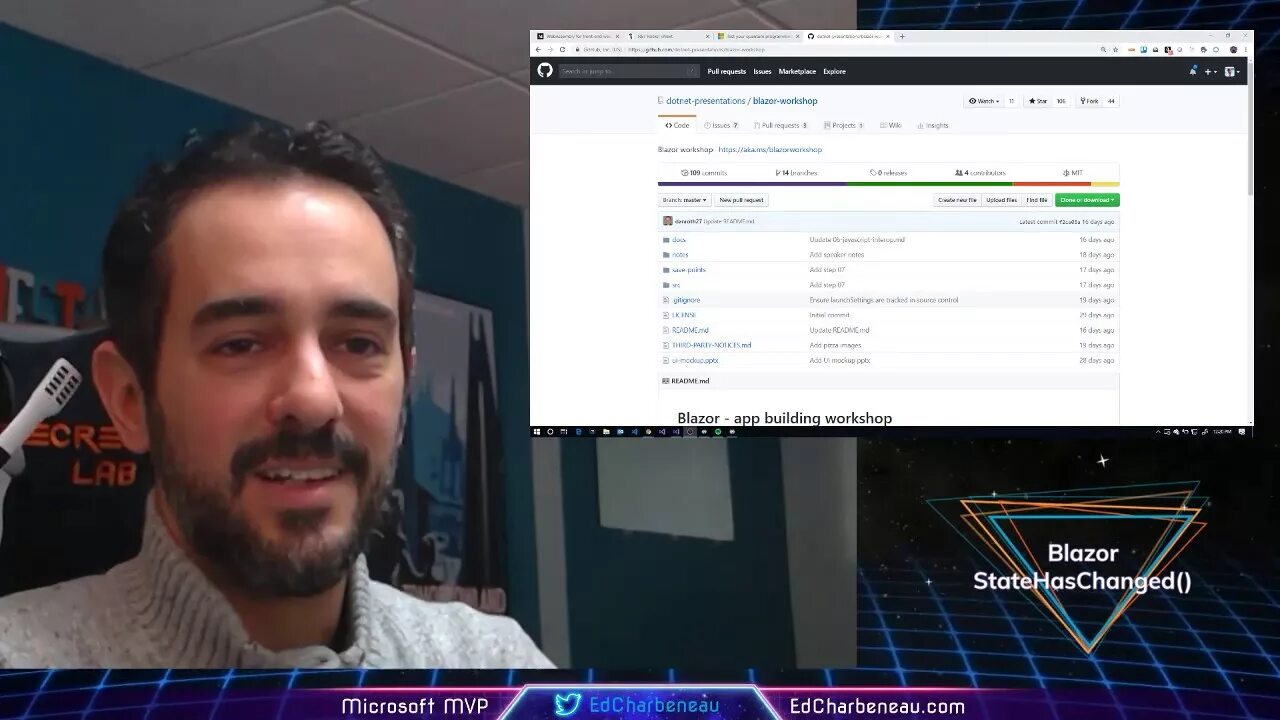
Task: Open the aka.ms/blazorworkshop link
Action: tap(770, 149)
